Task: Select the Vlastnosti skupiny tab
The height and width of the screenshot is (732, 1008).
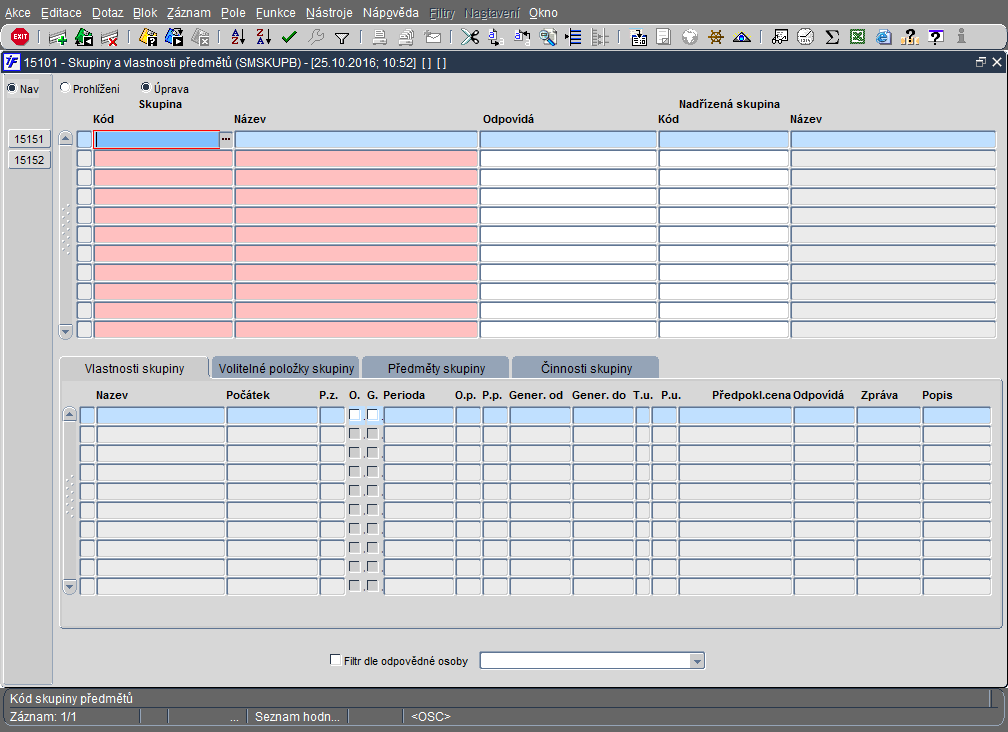Action: [134, 368]
